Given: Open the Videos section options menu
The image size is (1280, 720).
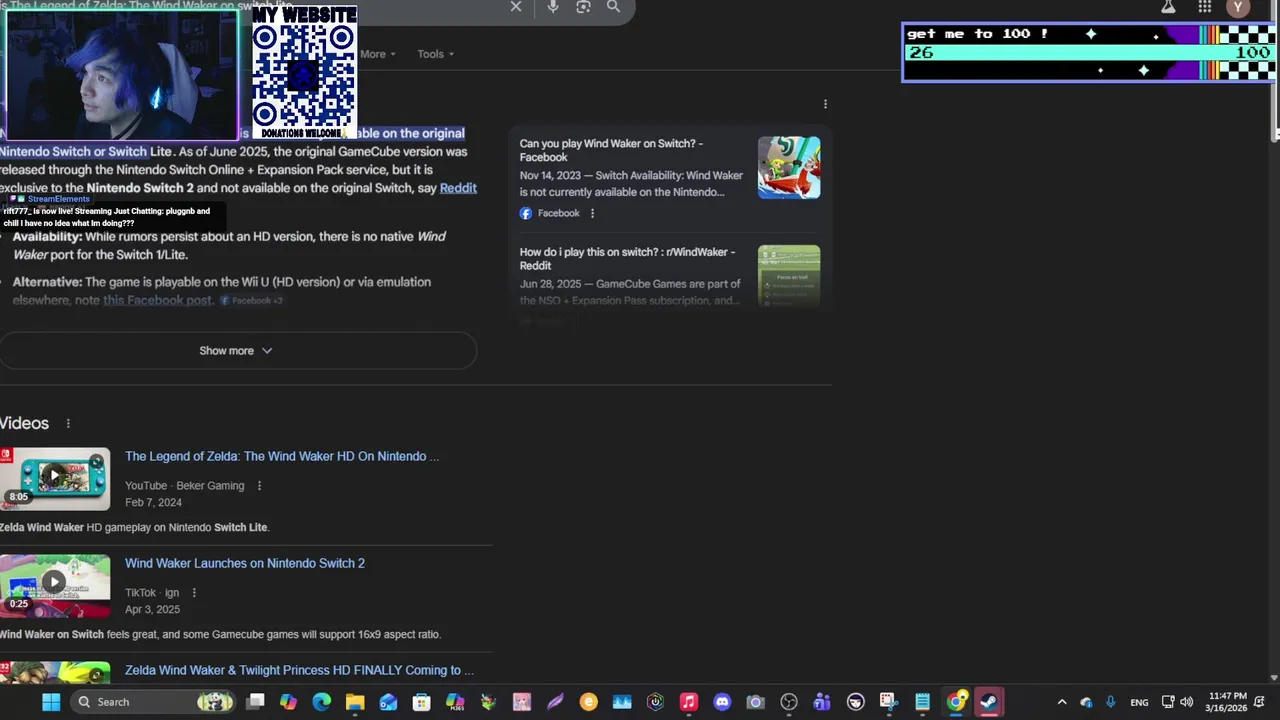Looking at the screenshot, I should pos(68,424).
